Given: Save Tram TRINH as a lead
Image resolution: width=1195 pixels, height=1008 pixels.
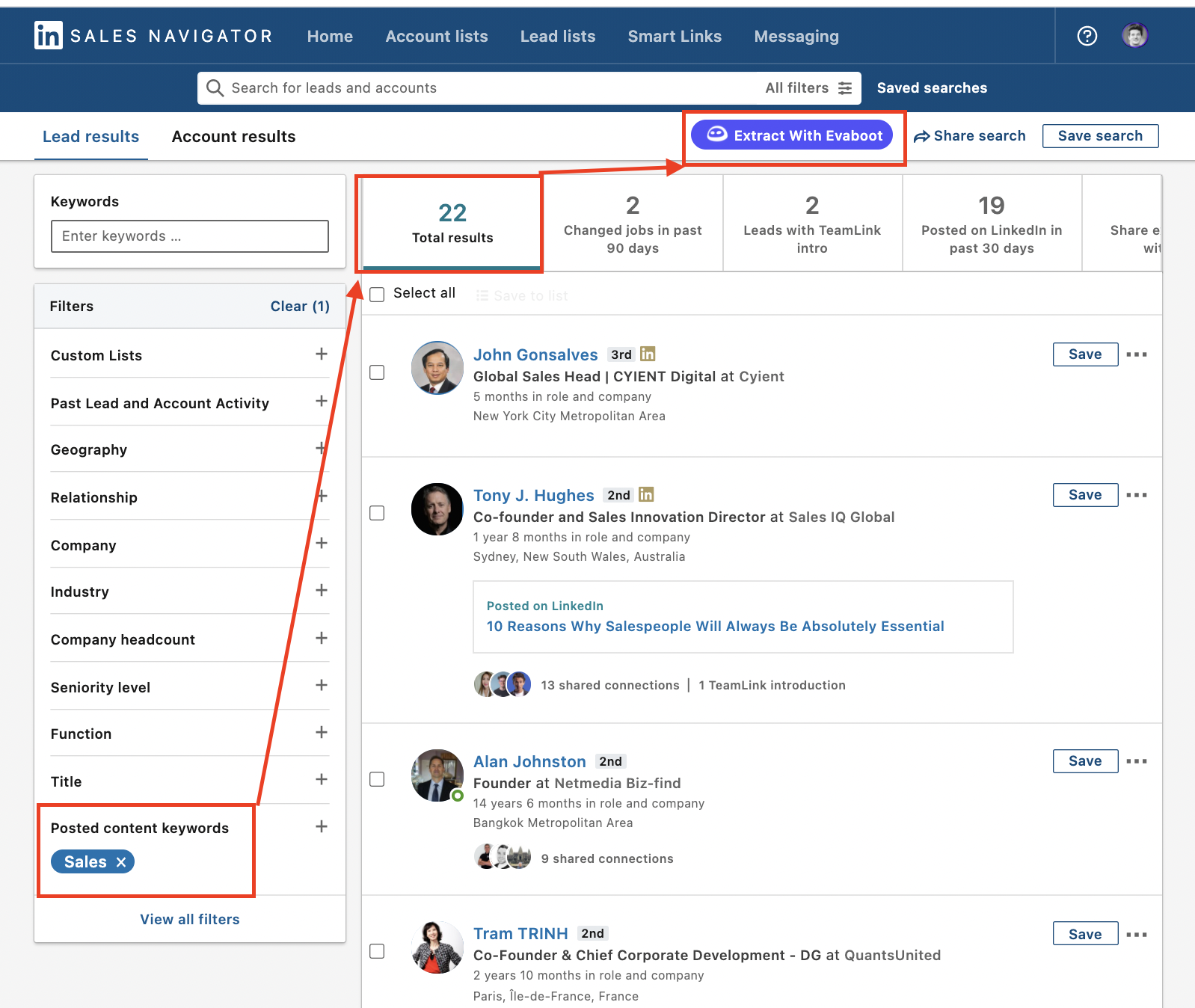Looking at the screenshot, I should 1085,934.
